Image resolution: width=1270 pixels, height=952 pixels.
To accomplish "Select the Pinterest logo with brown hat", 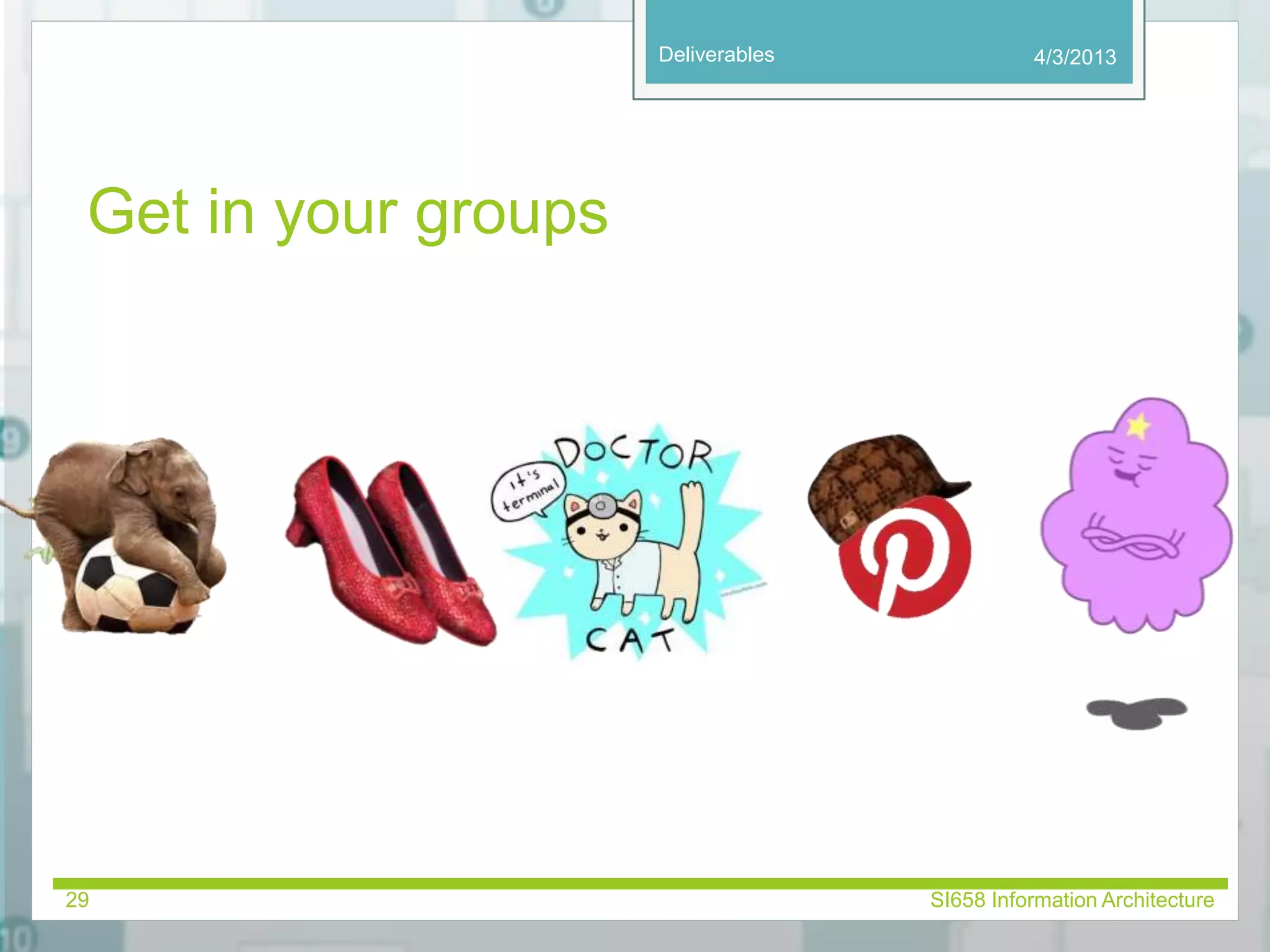I will click(x=889, y=527).
